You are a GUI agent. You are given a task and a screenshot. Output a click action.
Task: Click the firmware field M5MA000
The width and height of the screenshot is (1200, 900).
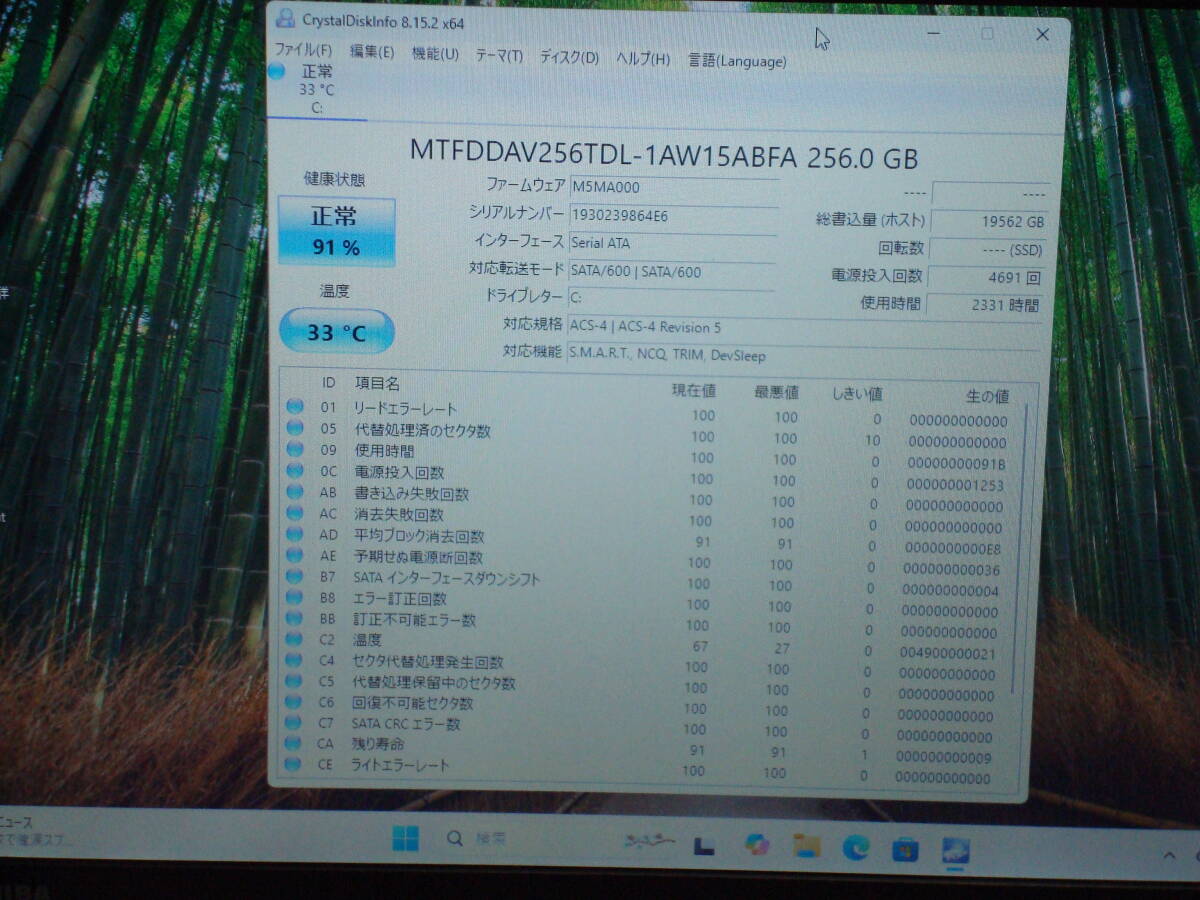pos(674,187)
